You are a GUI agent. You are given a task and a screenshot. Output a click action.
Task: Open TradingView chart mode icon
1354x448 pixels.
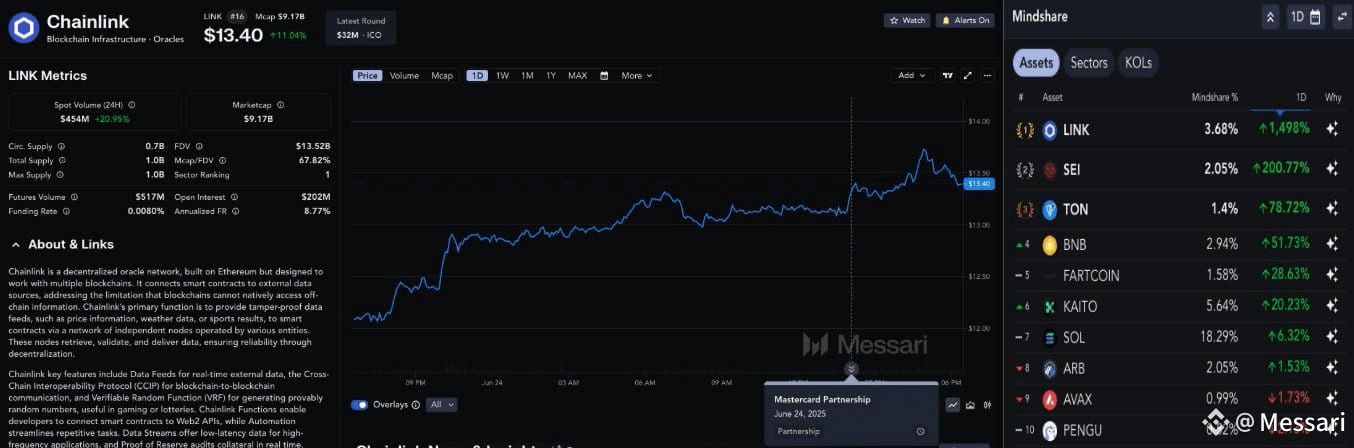tap(949, 75)
